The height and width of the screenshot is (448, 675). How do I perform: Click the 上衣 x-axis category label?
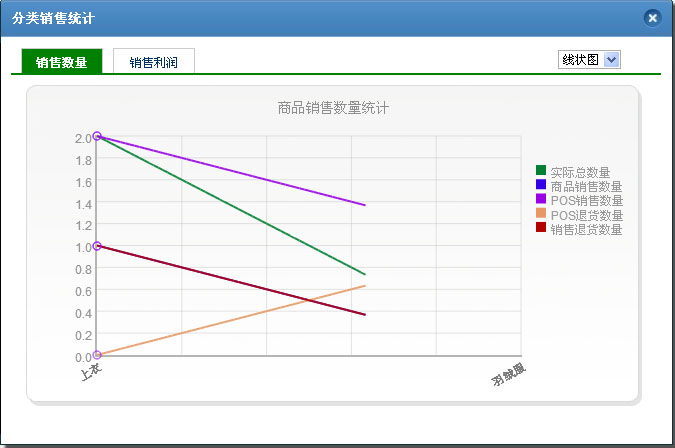coord(90,372)
